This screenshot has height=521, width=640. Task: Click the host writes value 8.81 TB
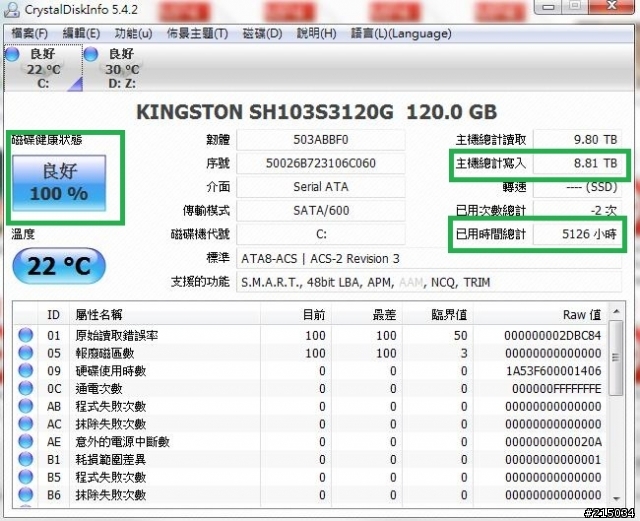coord(578,163)
